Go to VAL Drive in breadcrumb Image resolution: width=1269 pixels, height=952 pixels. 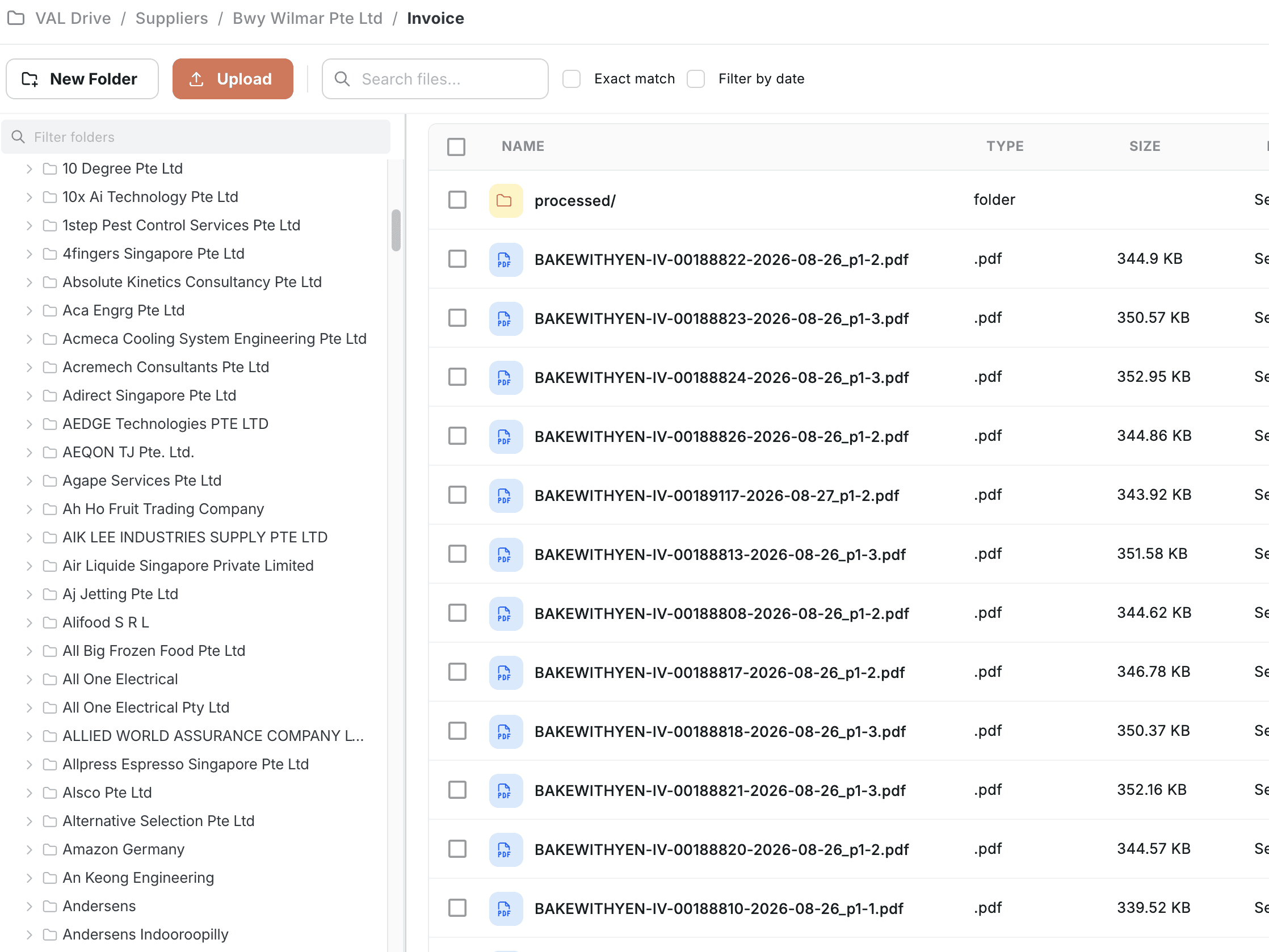coord(73,18)
